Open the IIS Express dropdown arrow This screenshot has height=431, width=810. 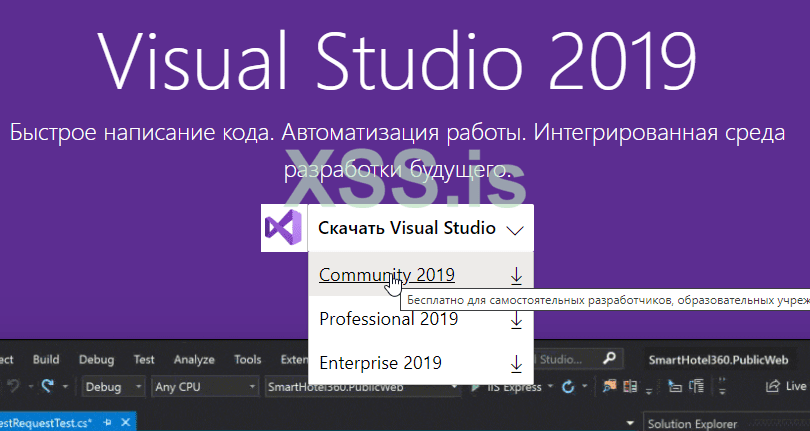[x=550, y=387]
